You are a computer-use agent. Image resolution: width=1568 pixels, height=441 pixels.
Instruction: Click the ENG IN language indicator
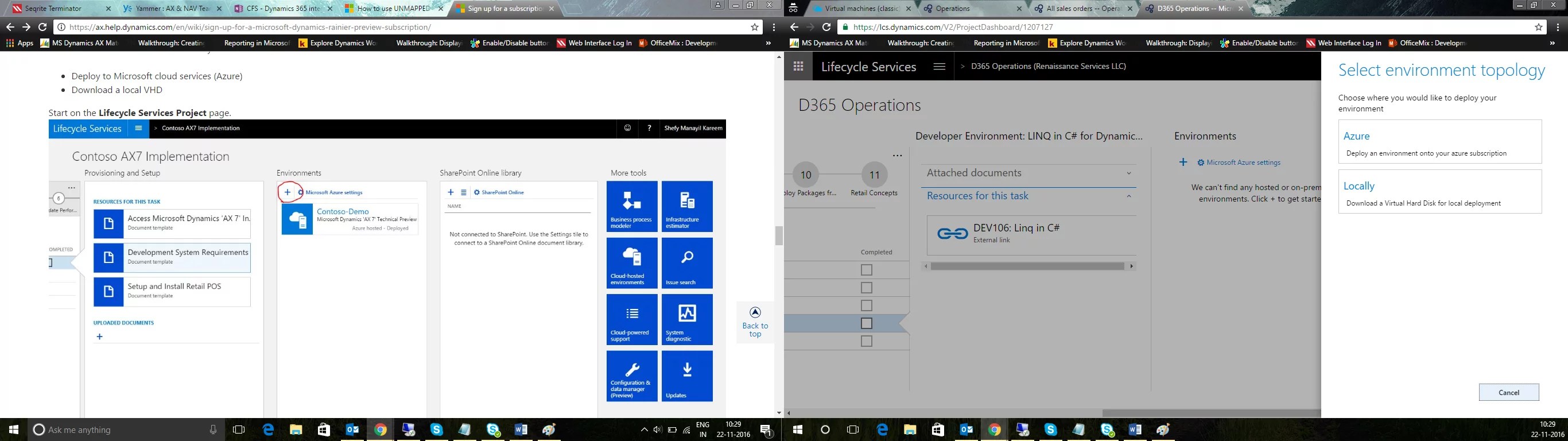703,430
